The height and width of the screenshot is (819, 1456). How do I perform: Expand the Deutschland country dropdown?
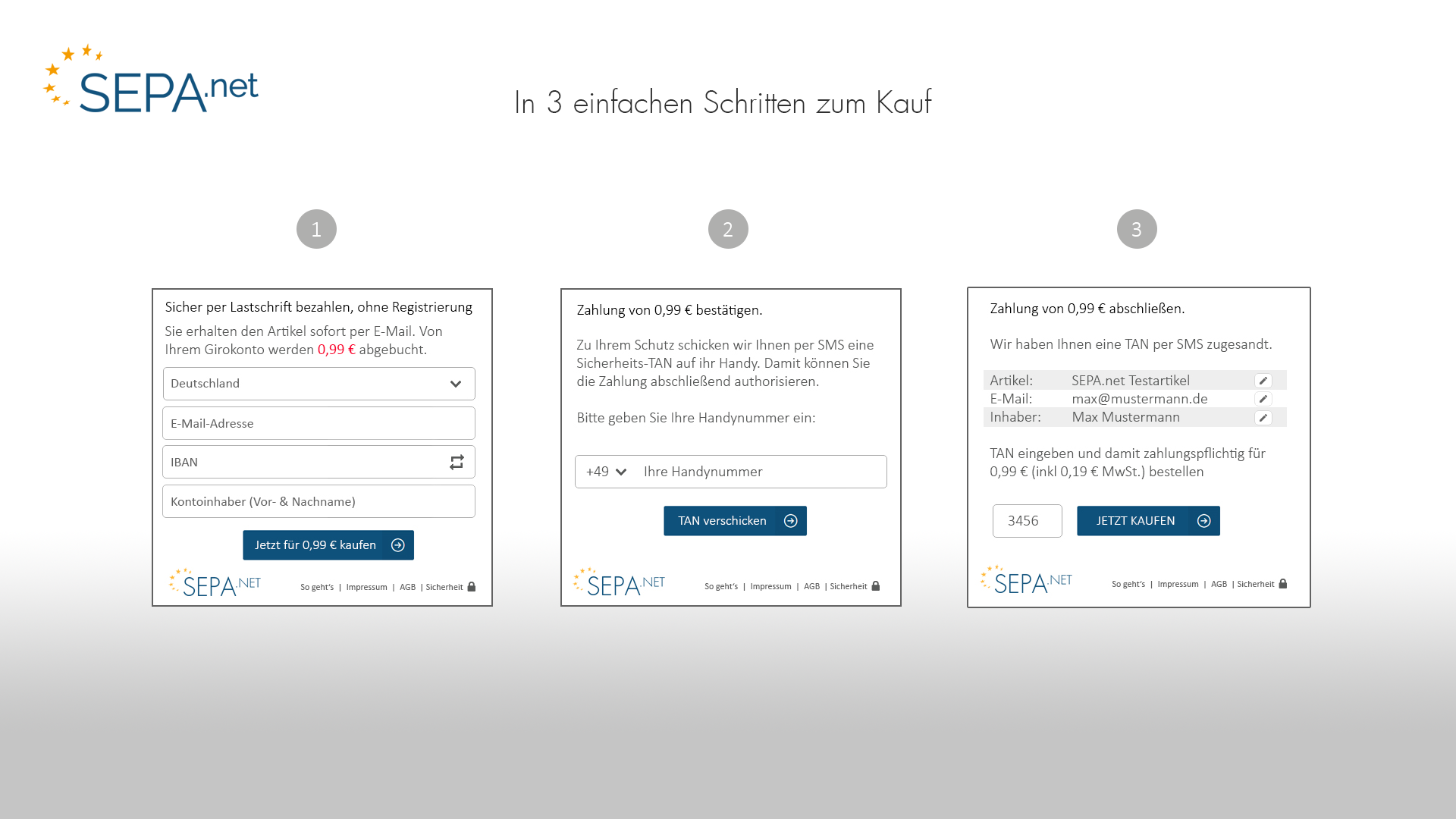[x=456, y=383]
